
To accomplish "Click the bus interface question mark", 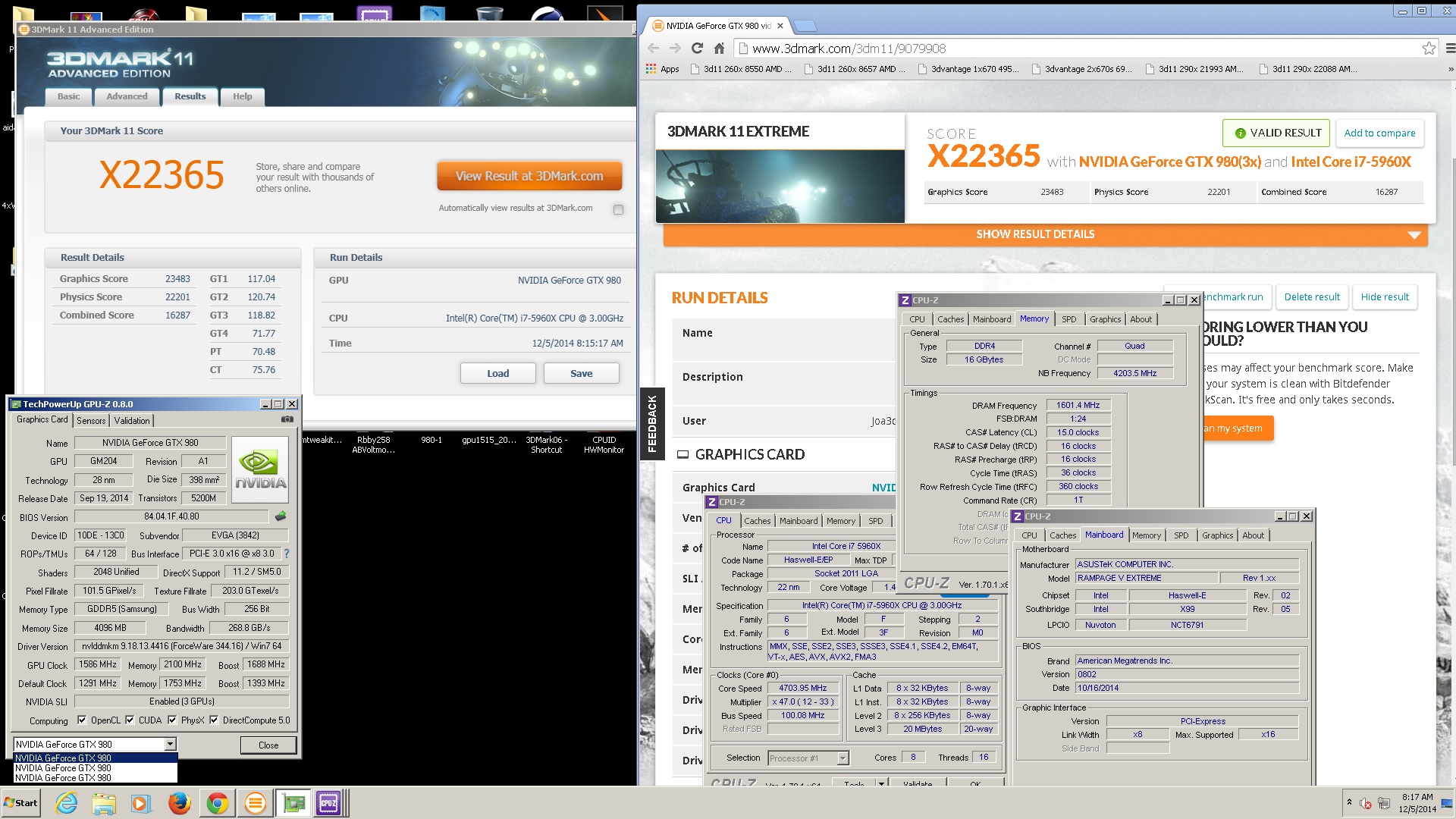I will click(287, 554).
